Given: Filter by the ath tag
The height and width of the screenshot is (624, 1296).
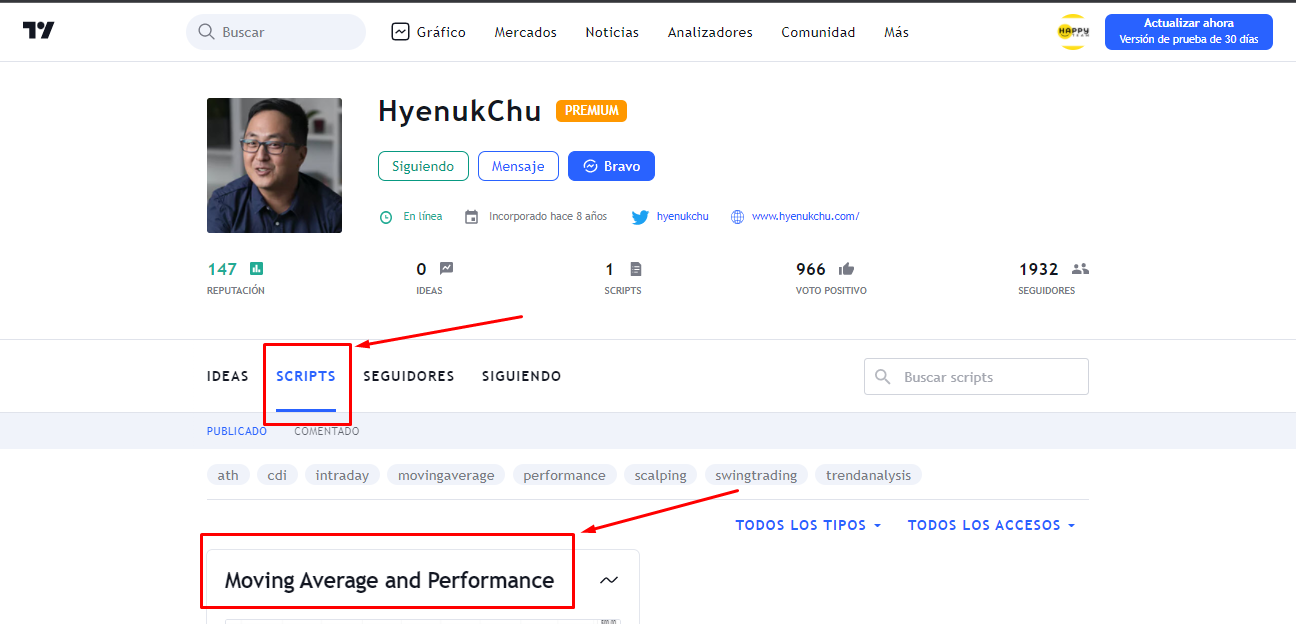Looking at the screenshot, I should (x=228, y=475).
